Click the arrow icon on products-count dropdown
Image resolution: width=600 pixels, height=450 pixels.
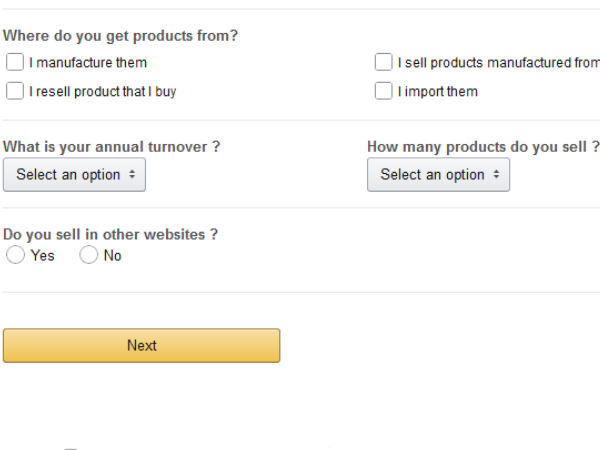click(496, 175)
